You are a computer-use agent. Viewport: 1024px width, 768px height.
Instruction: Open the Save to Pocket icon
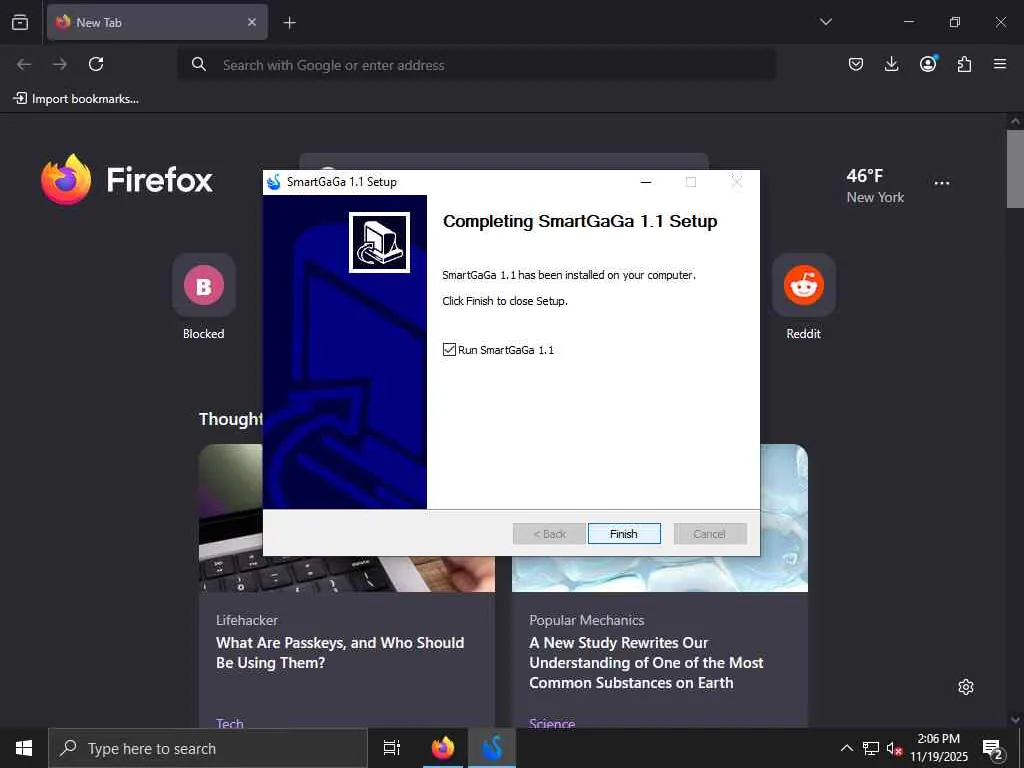point(856,64)
